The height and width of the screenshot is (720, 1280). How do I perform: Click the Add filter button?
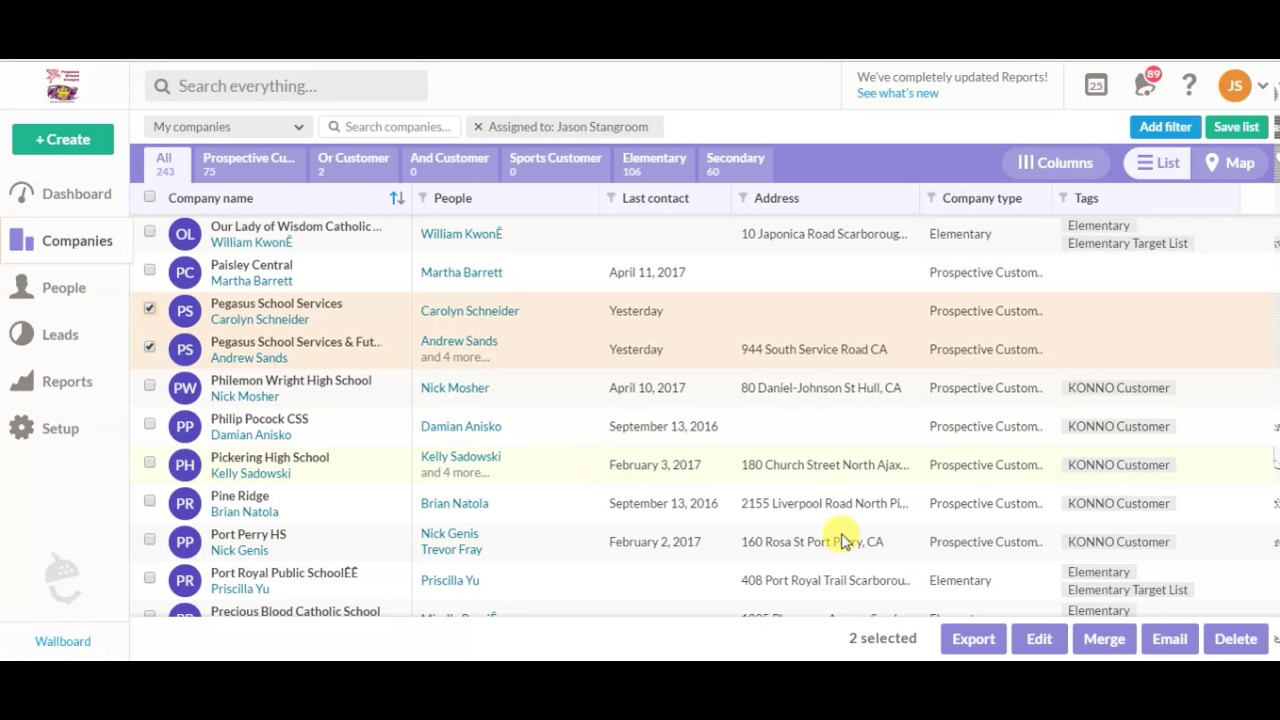[x=1165, y=127]
